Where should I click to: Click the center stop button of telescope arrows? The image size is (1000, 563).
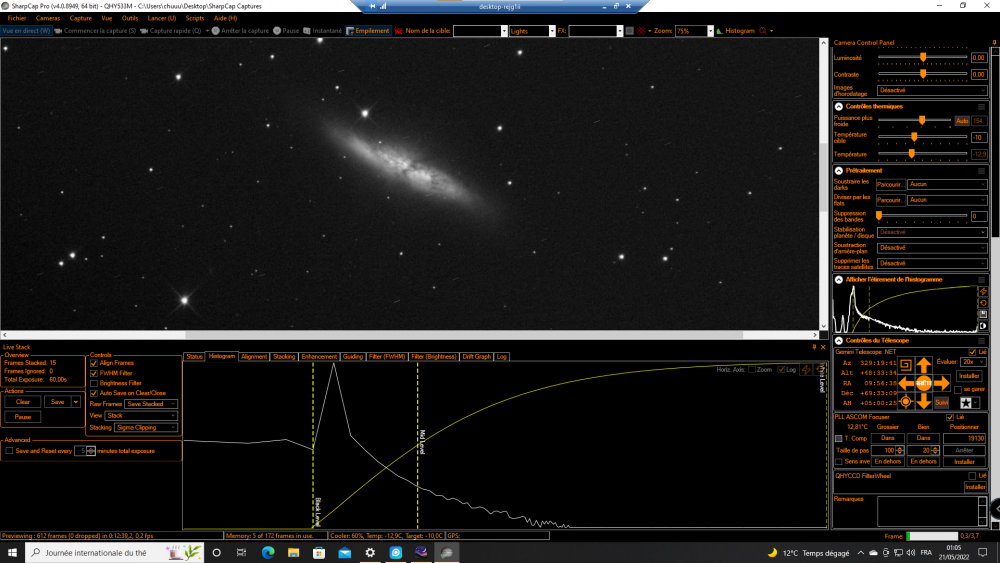pos(923,383)
